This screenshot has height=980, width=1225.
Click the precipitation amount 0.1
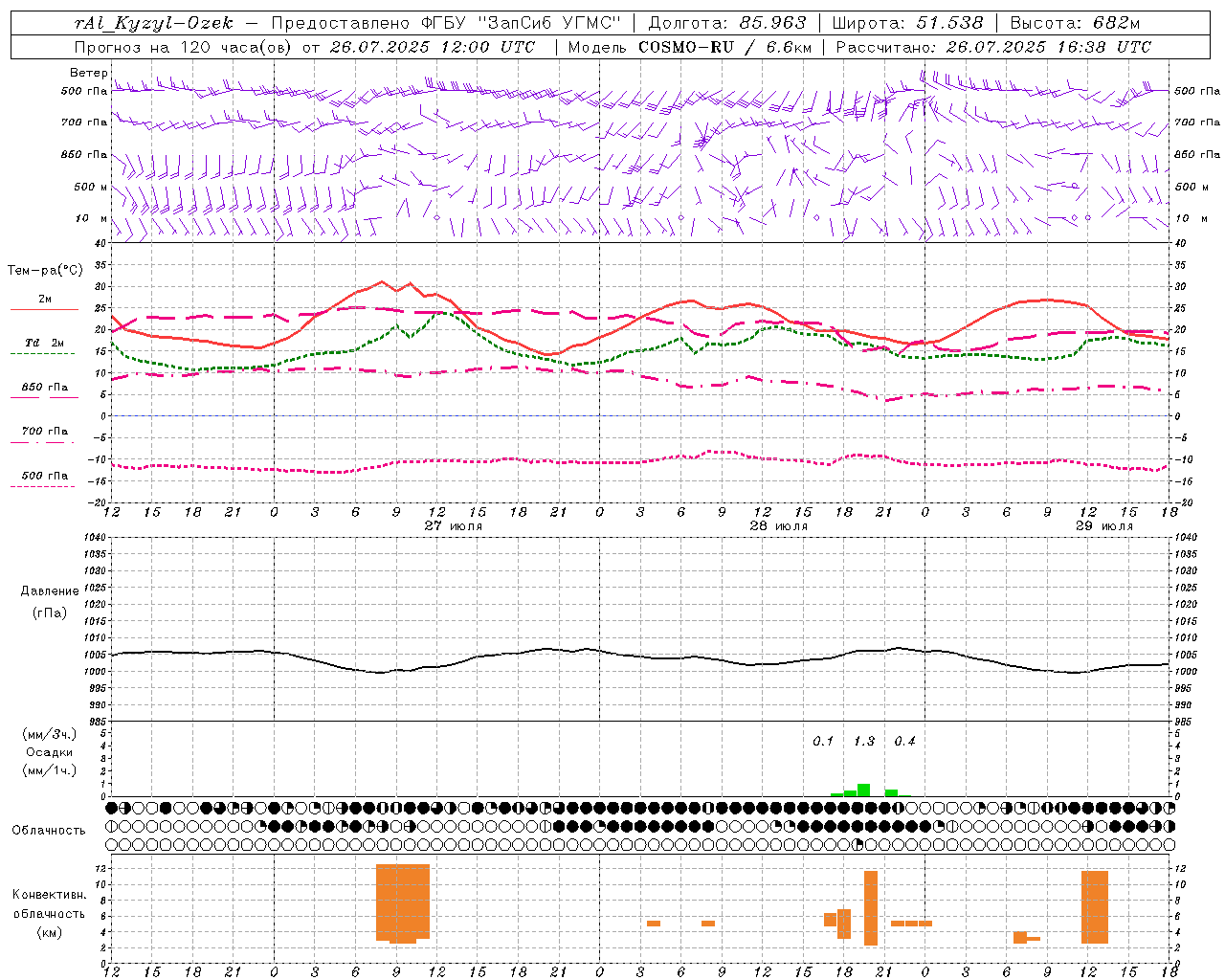pyautogui.click(x=823, y=741)
